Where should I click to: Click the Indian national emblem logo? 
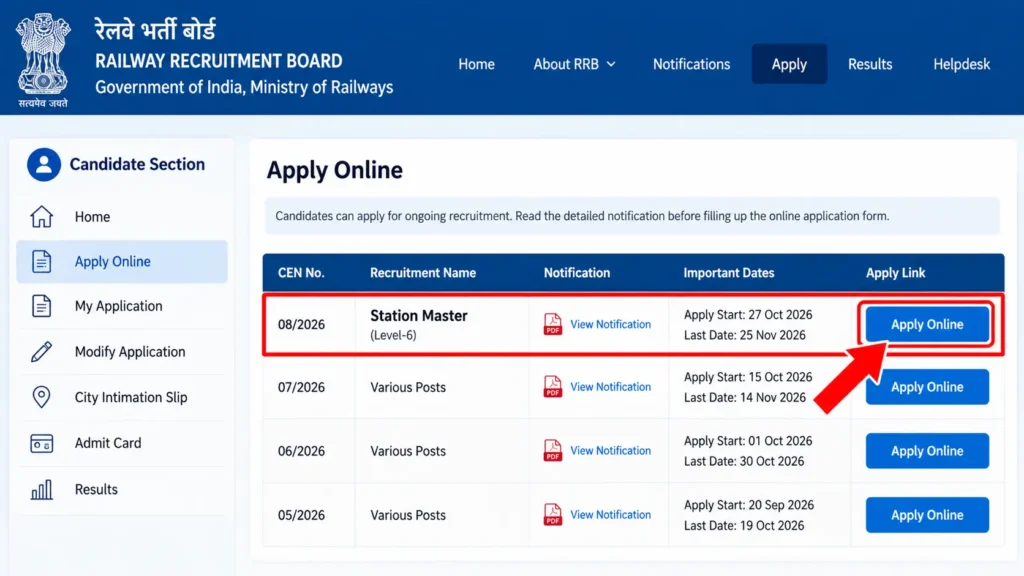tap(43, 59)
